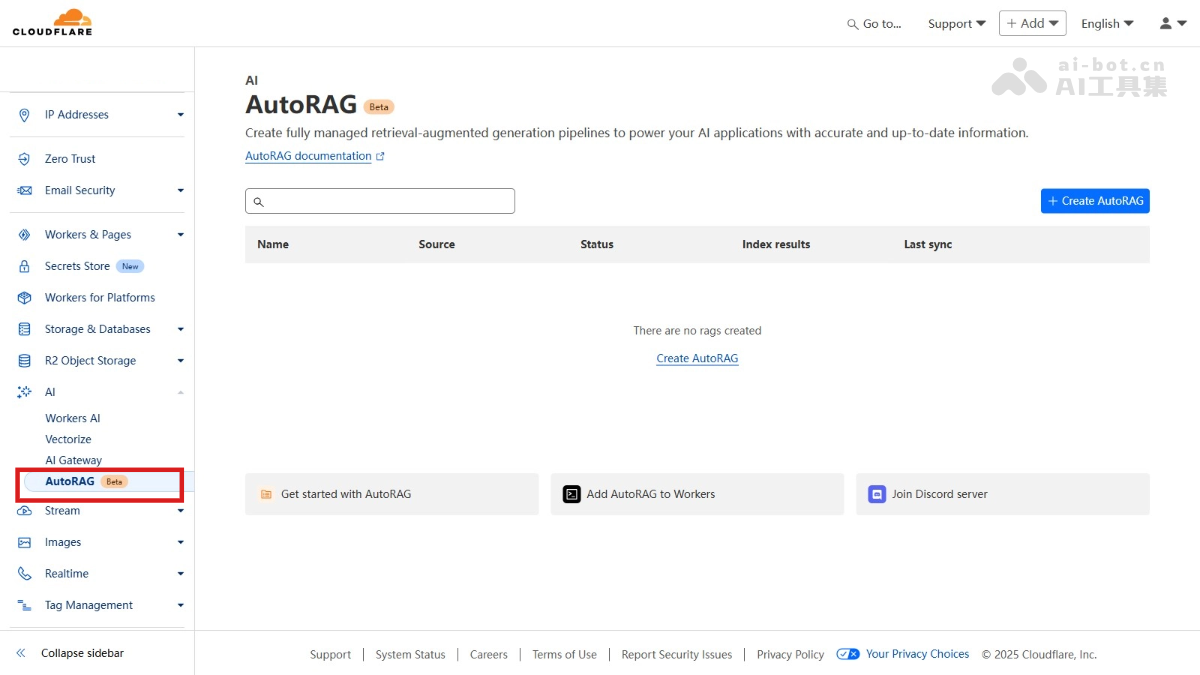Click the Images sidebar icon
The width and height of the screenshot is (1200, 675).
coord(23,541)
